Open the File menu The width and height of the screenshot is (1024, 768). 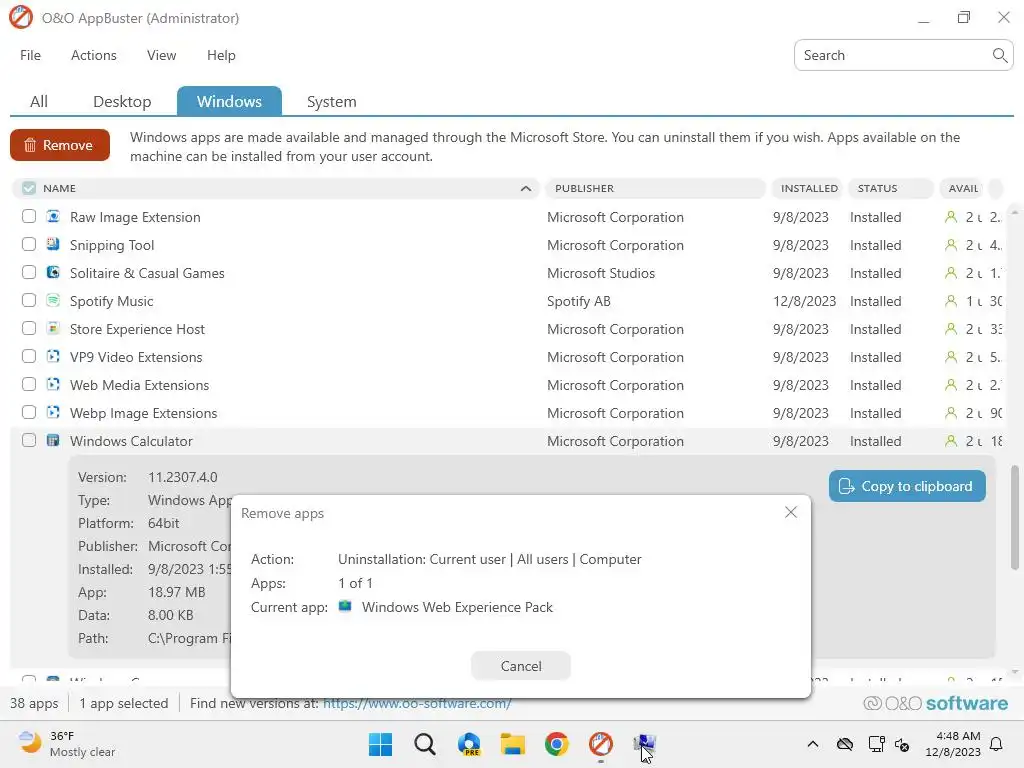click(x=30, y=56)
